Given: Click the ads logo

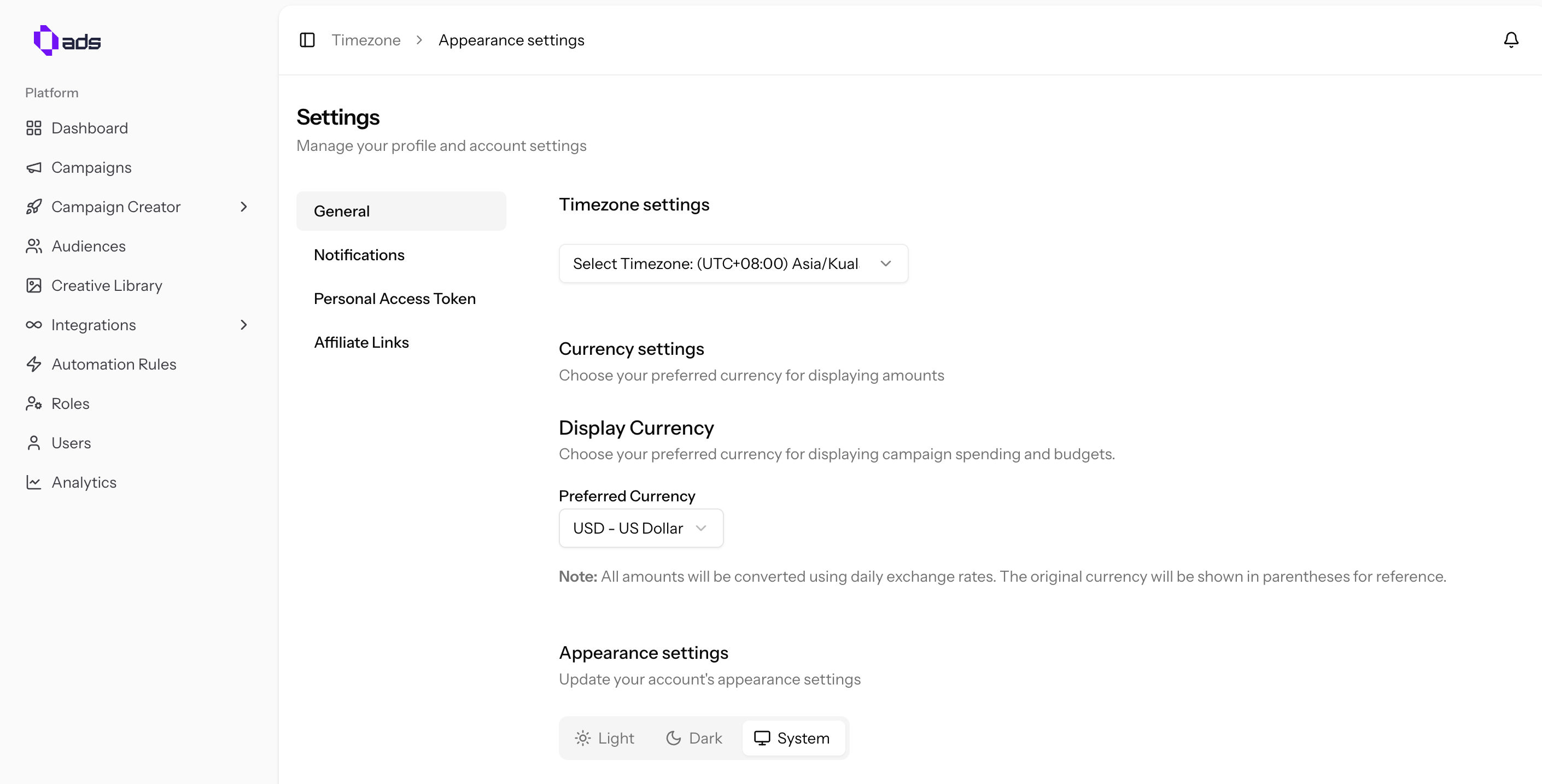Looking at the screenshot, I should pos(67,40).
